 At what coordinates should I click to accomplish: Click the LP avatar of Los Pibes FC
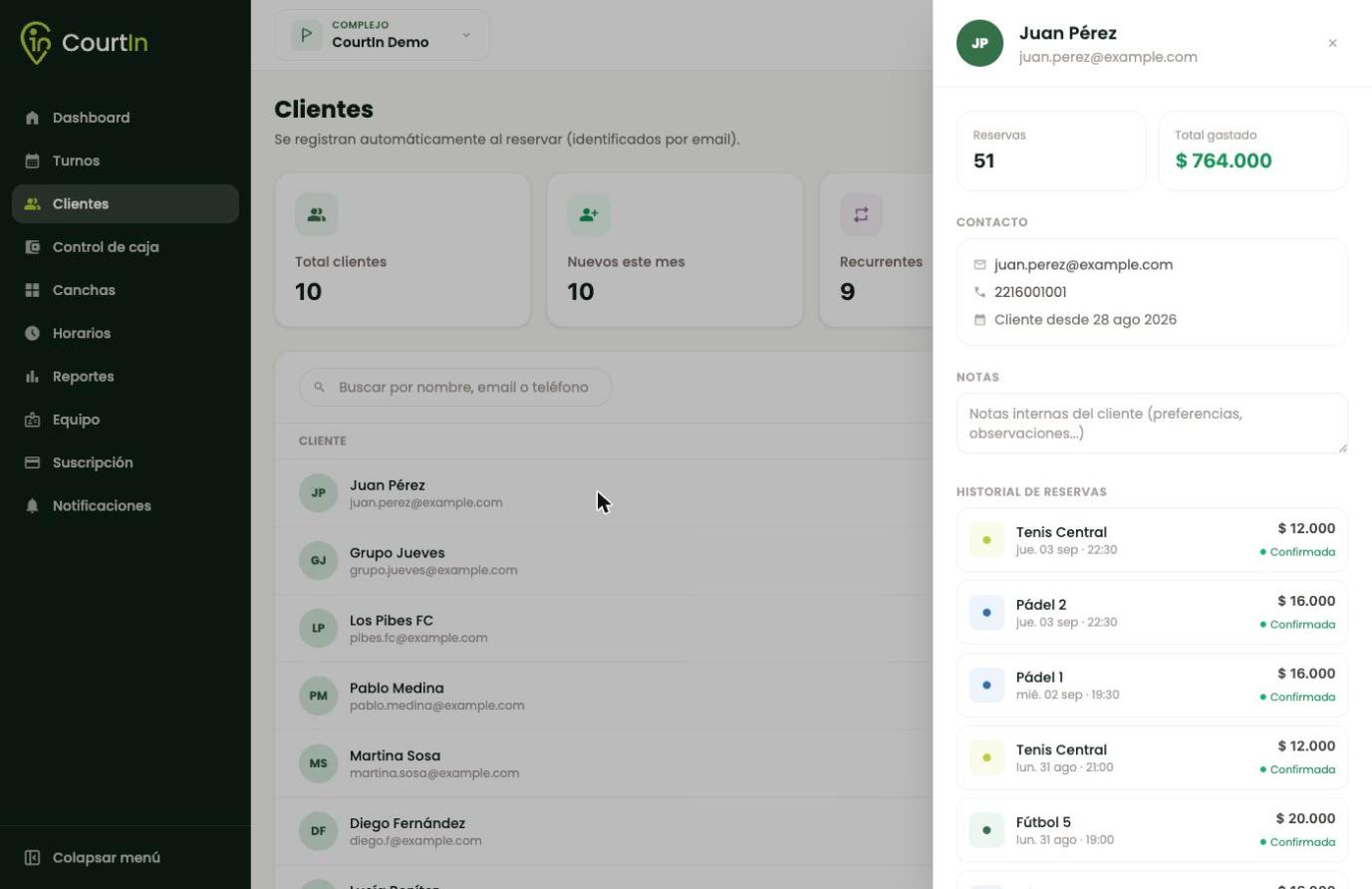318,628
